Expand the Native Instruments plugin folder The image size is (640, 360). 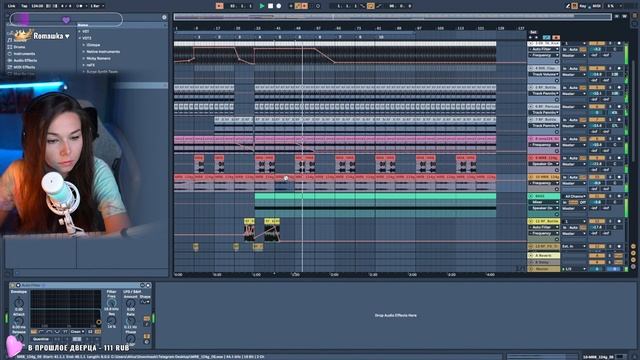tap(84, 52)
